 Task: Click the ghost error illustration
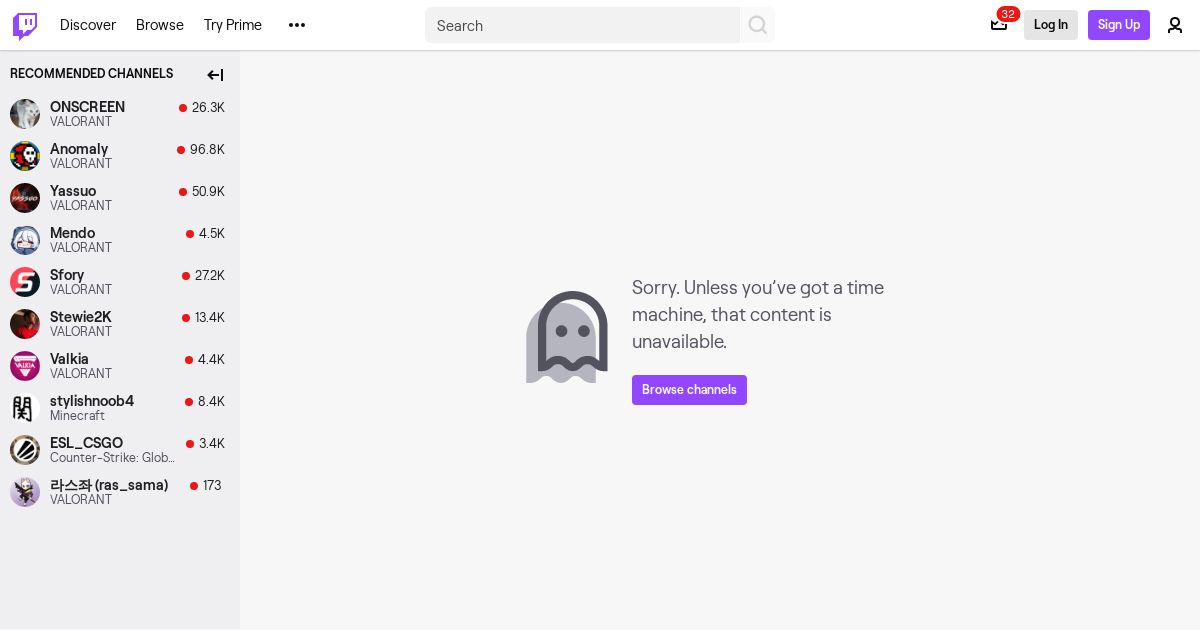pos(567,337)
